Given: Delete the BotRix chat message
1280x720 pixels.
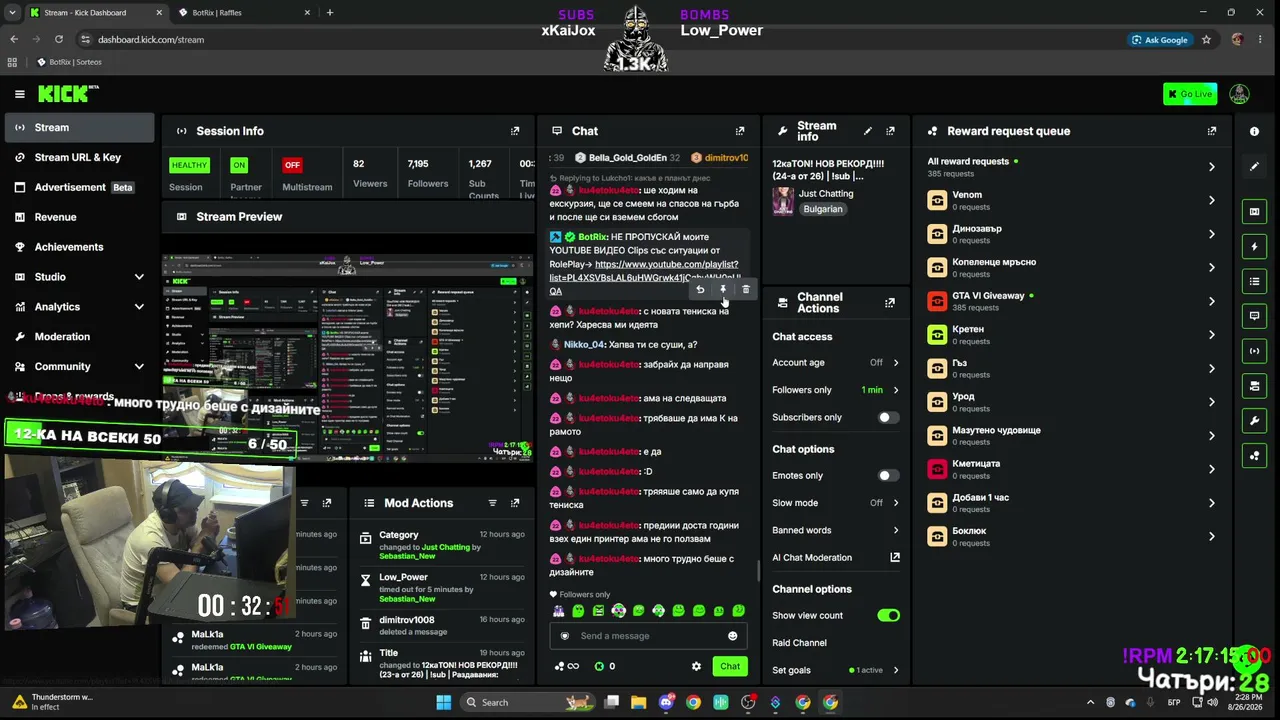Looking at the screenshot, I should [x=746, y=290].
